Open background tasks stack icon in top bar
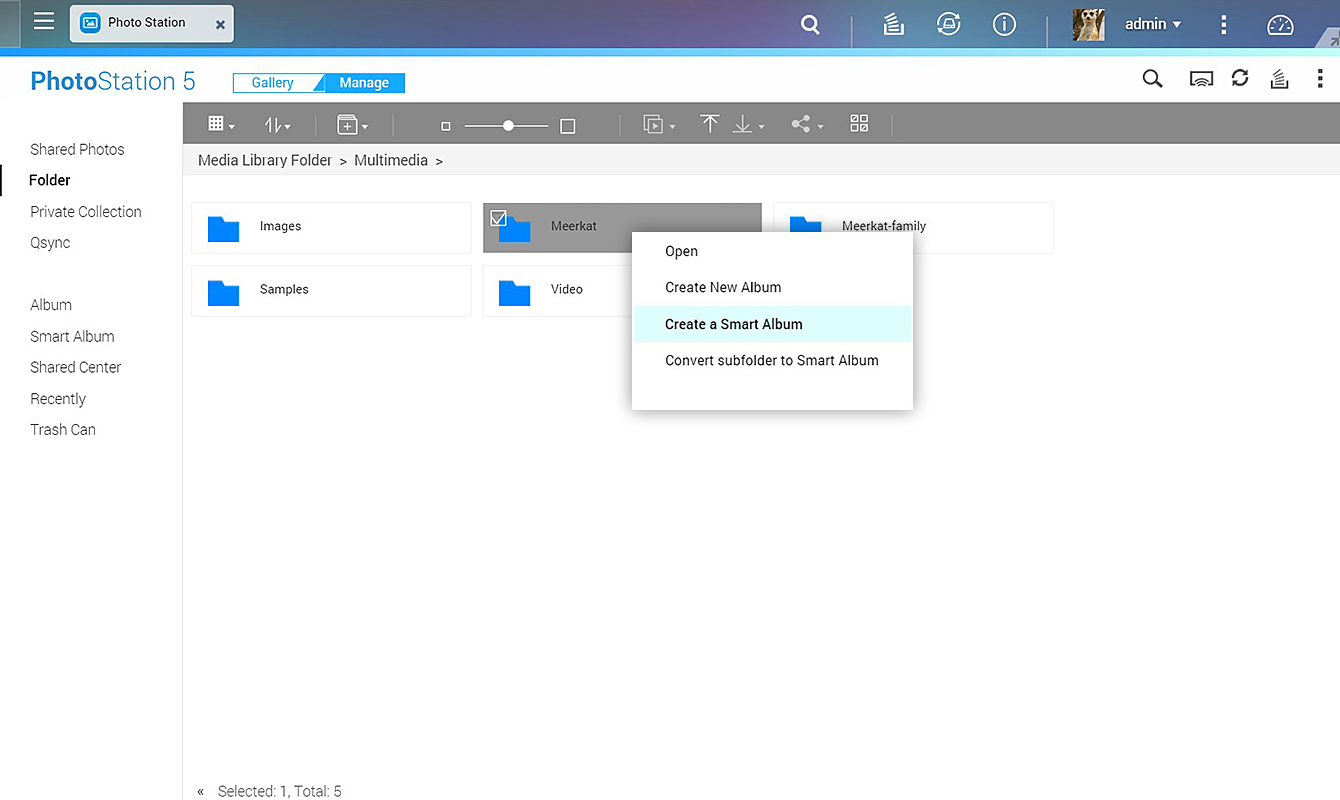1340x800 pixels. [893, 25]
